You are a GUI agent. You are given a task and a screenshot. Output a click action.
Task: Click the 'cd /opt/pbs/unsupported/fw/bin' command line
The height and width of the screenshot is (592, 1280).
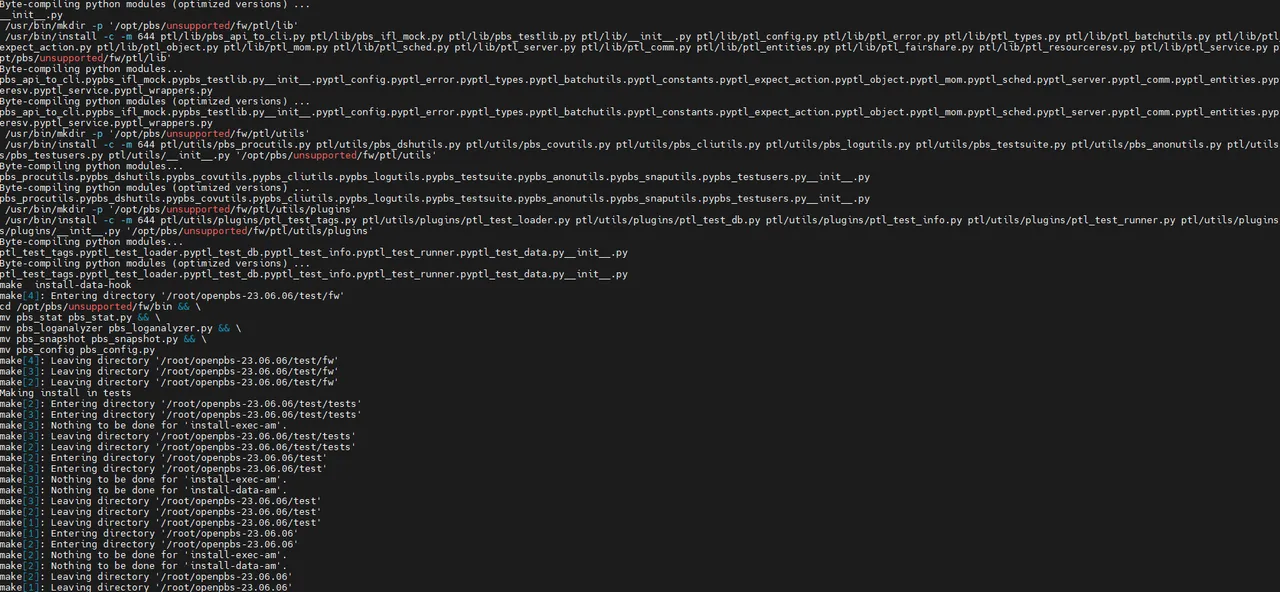[100, 306]
